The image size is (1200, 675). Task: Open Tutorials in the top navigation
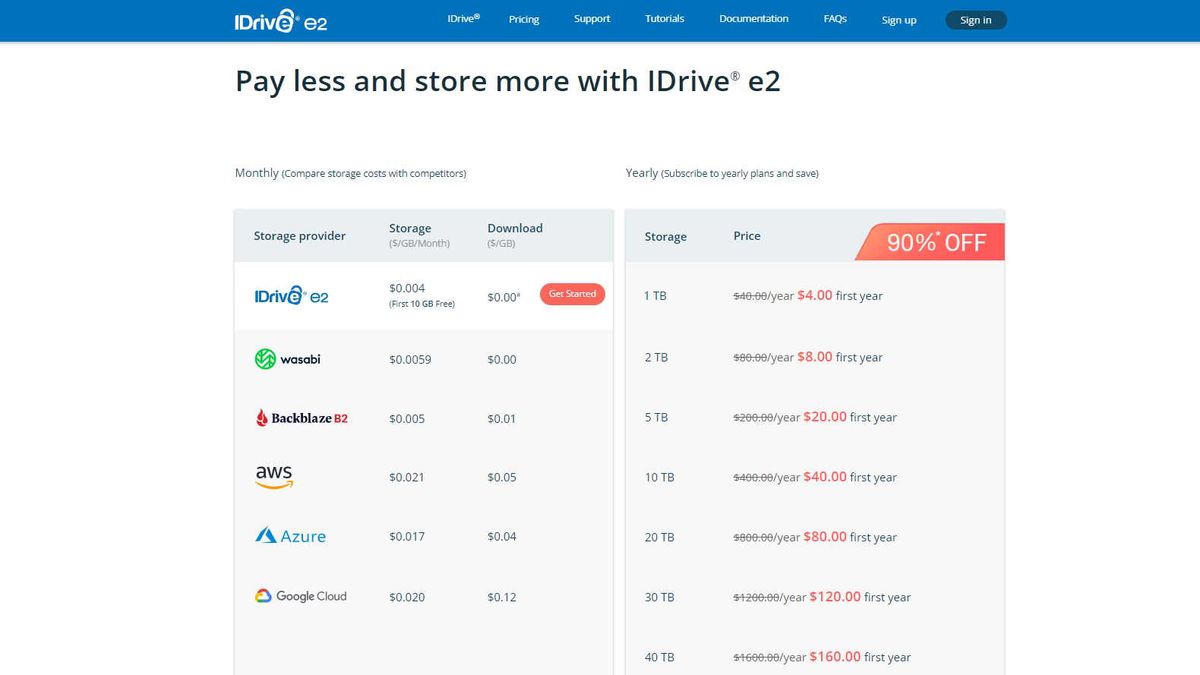pyautogui.click(x=665, y=19)
